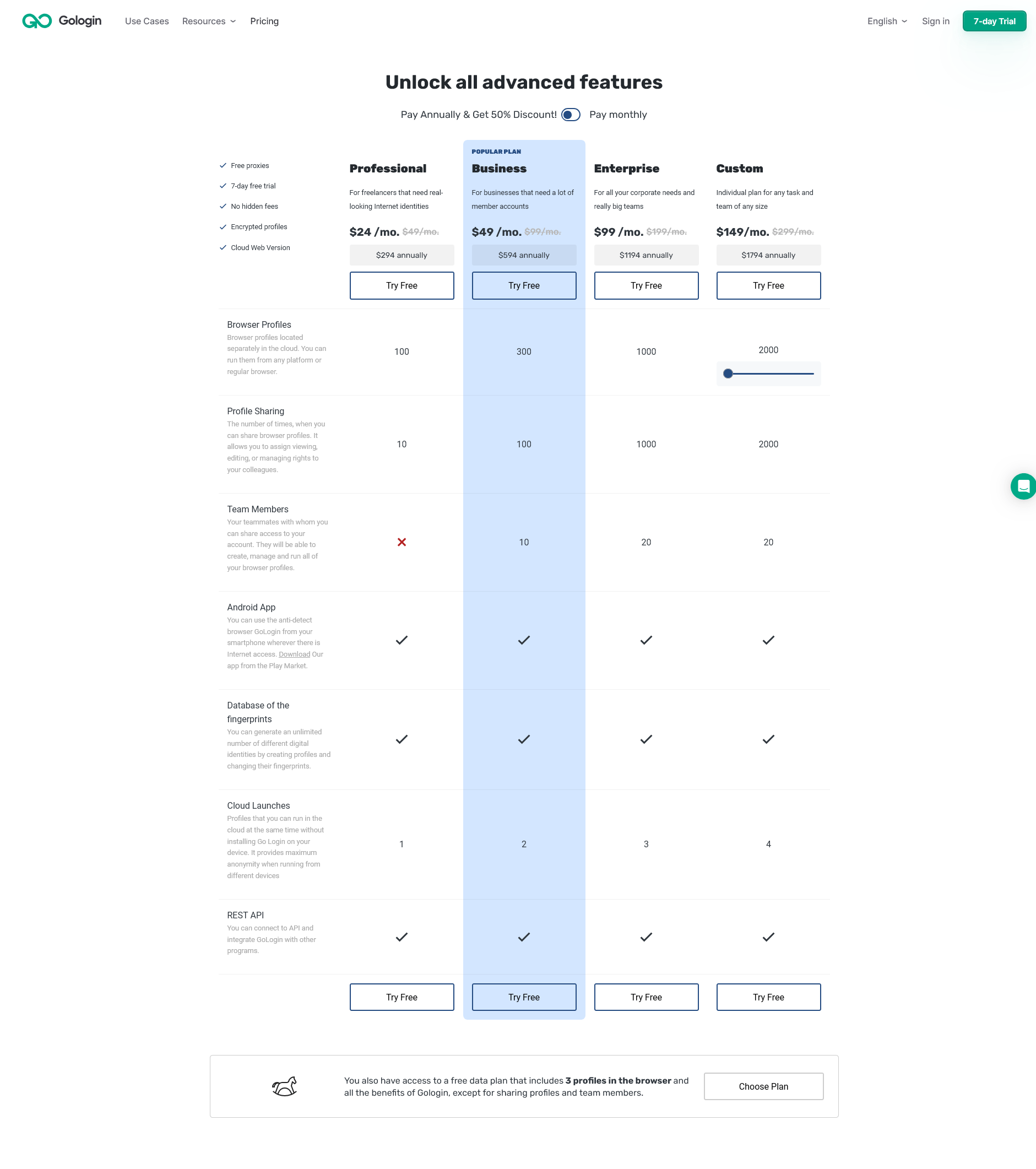Click the Pay monthly label

pyautogui.click(x=618, y=115)
